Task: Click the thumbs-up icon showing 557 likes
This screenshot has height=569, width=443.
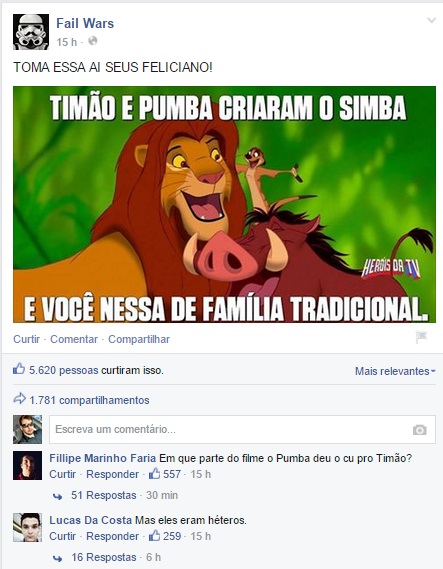Action: [x=155, y=473]
